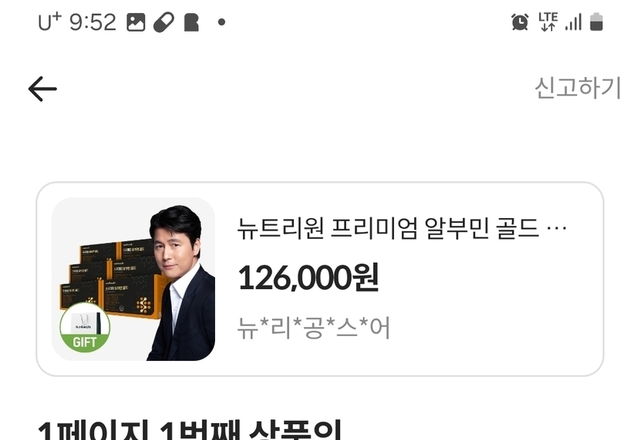Screen dimensions: 640x440
Task: Tap the back arrow icon
Action: coord(42,89)
